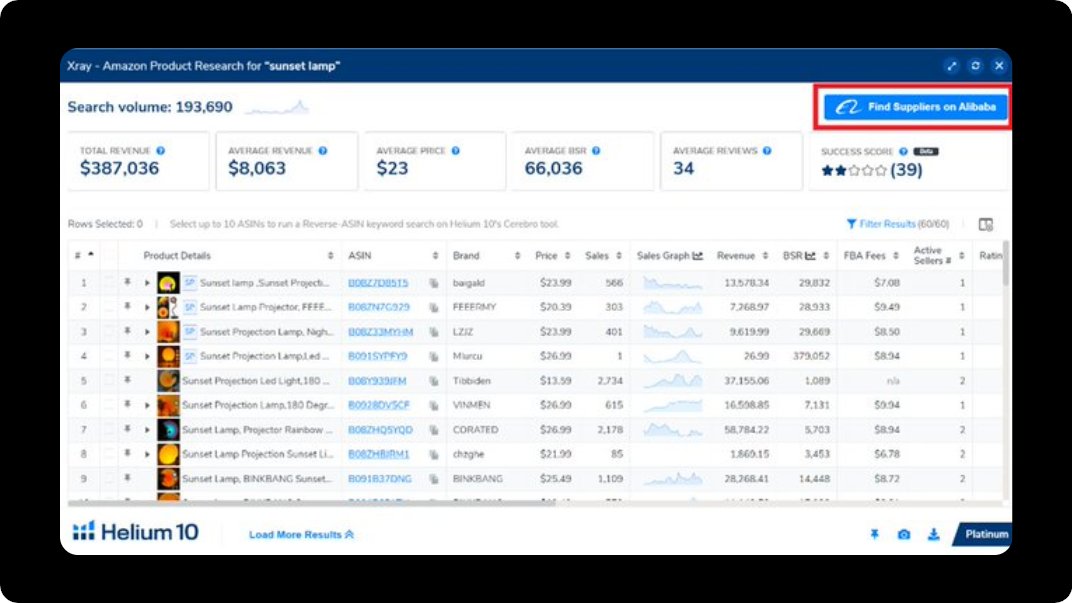1072x603 pixels.
Task: Pin the BINKBANG product row
Action: coord(127,478)
